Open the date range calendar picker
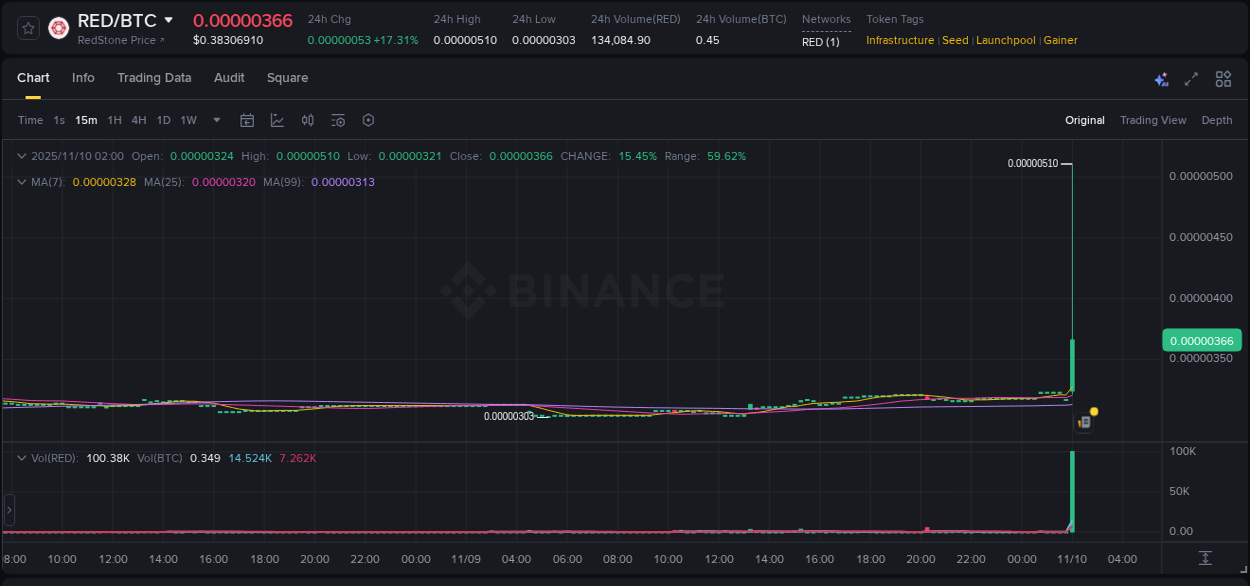1250x586 pixels. point(247,120)
